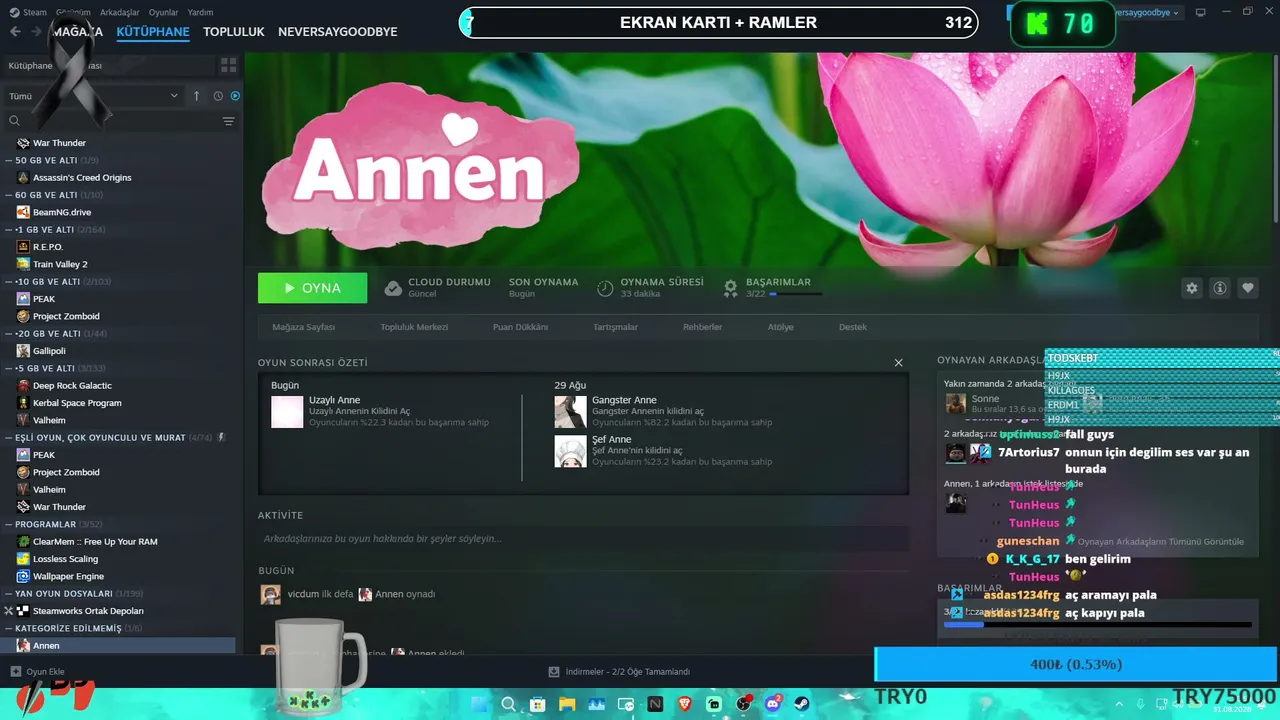Open the Windows Start menu

477,704
